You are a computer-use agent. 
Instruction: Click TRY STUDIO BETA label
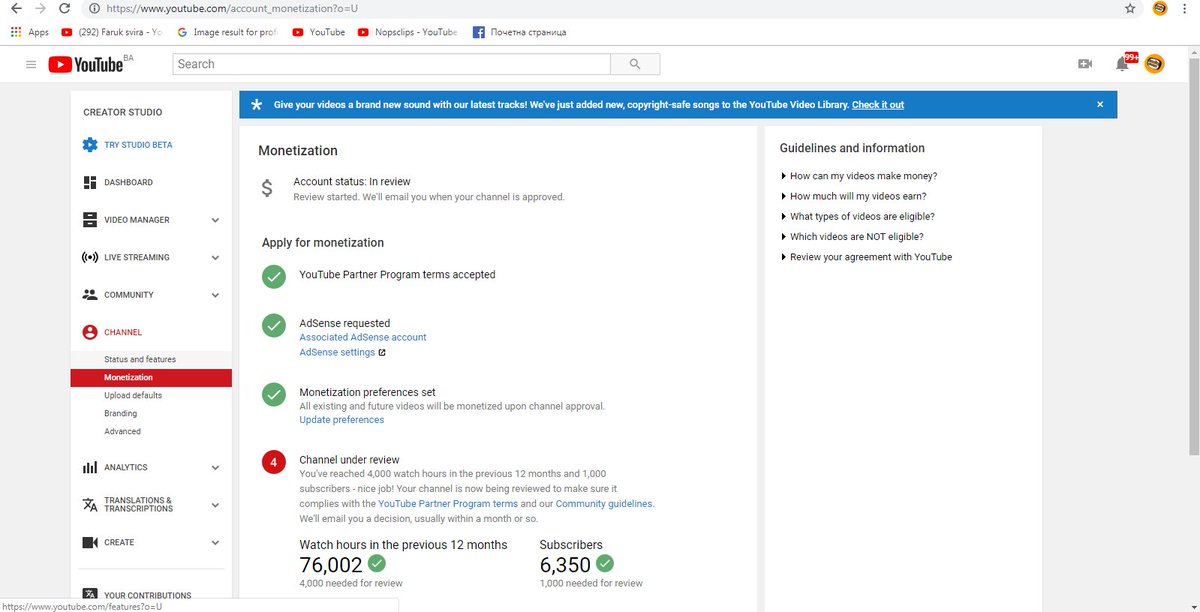(138, 145)
